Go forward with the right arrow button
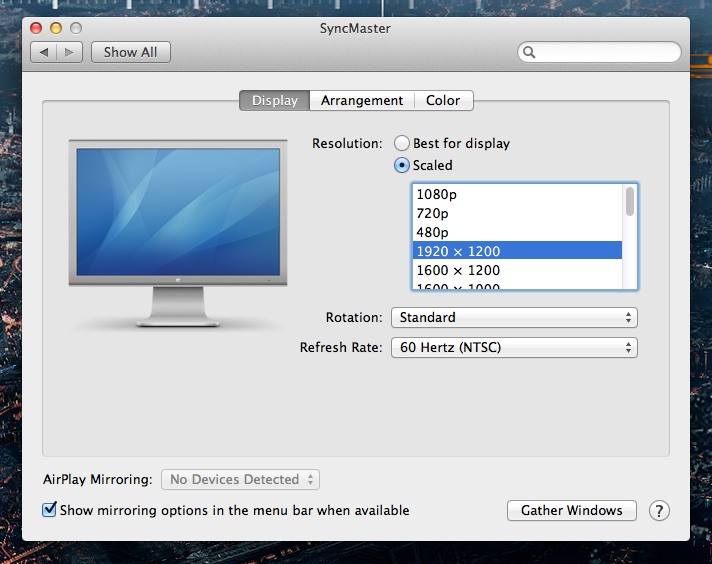Screen dimensions: 712x564 [x=69, y=52]
